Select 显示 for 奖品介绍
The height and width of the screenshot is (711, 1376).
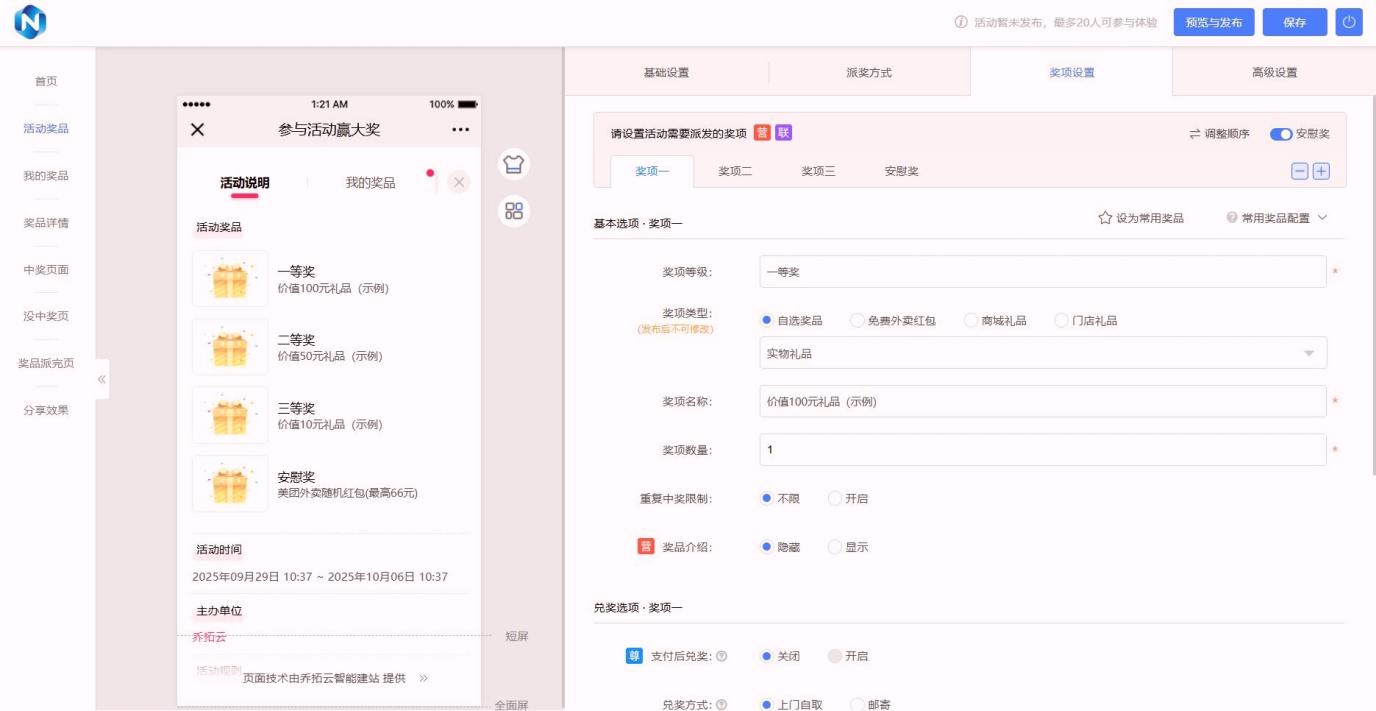835,547
